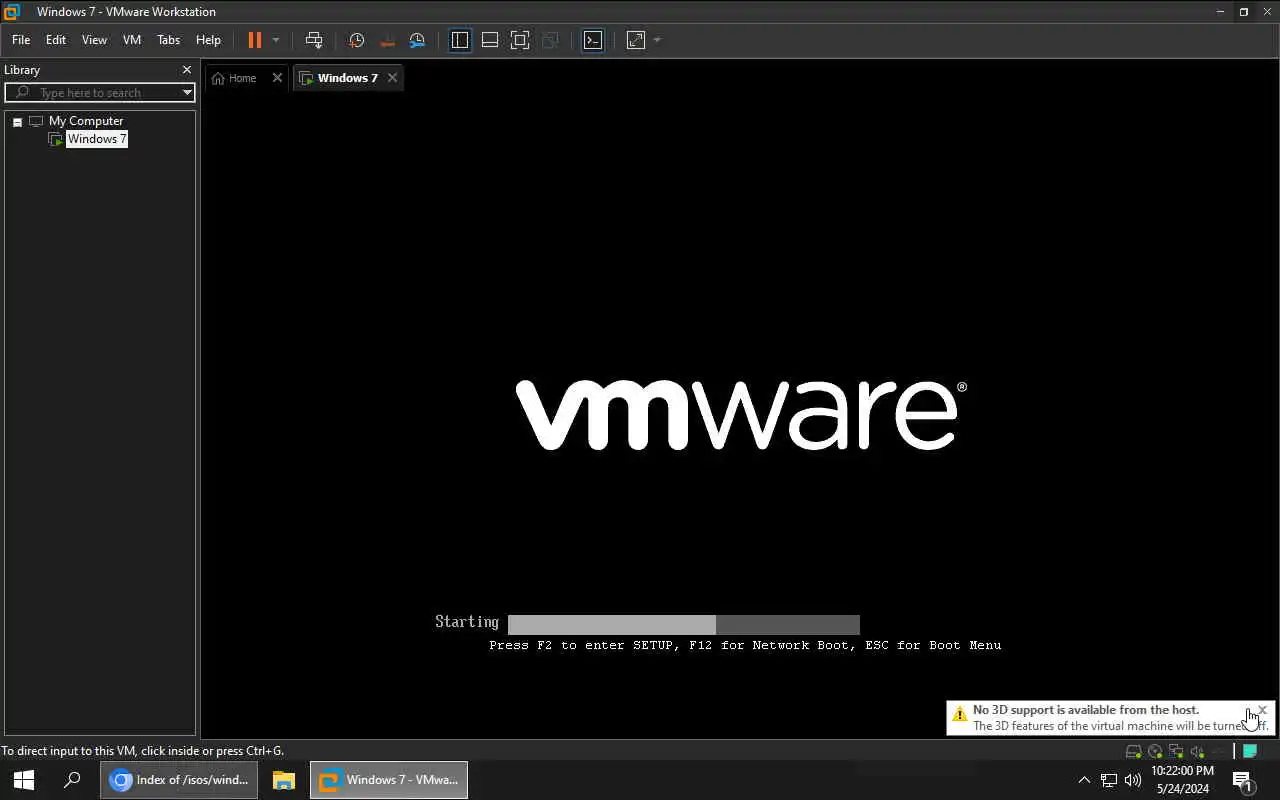Click the Revert to snapshot toolbar icon
1280x800 pixels.
tap(387, 40)
